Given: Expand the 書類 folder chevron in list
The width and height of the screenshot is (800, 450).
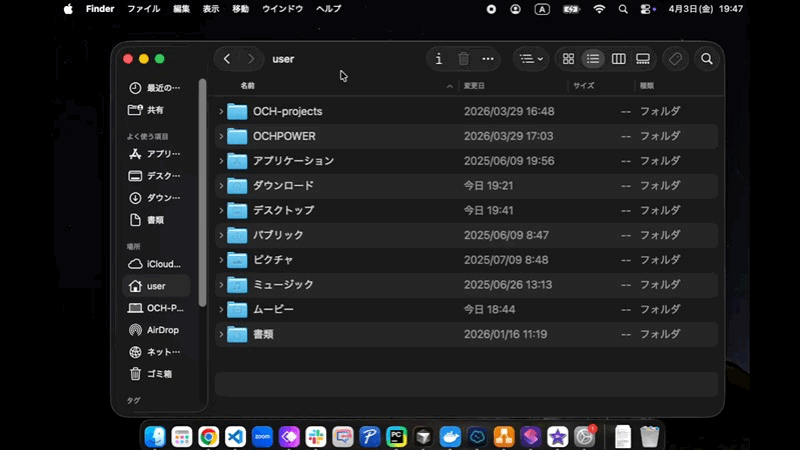Looking at the screenshot, I should [x=221, y=334].
